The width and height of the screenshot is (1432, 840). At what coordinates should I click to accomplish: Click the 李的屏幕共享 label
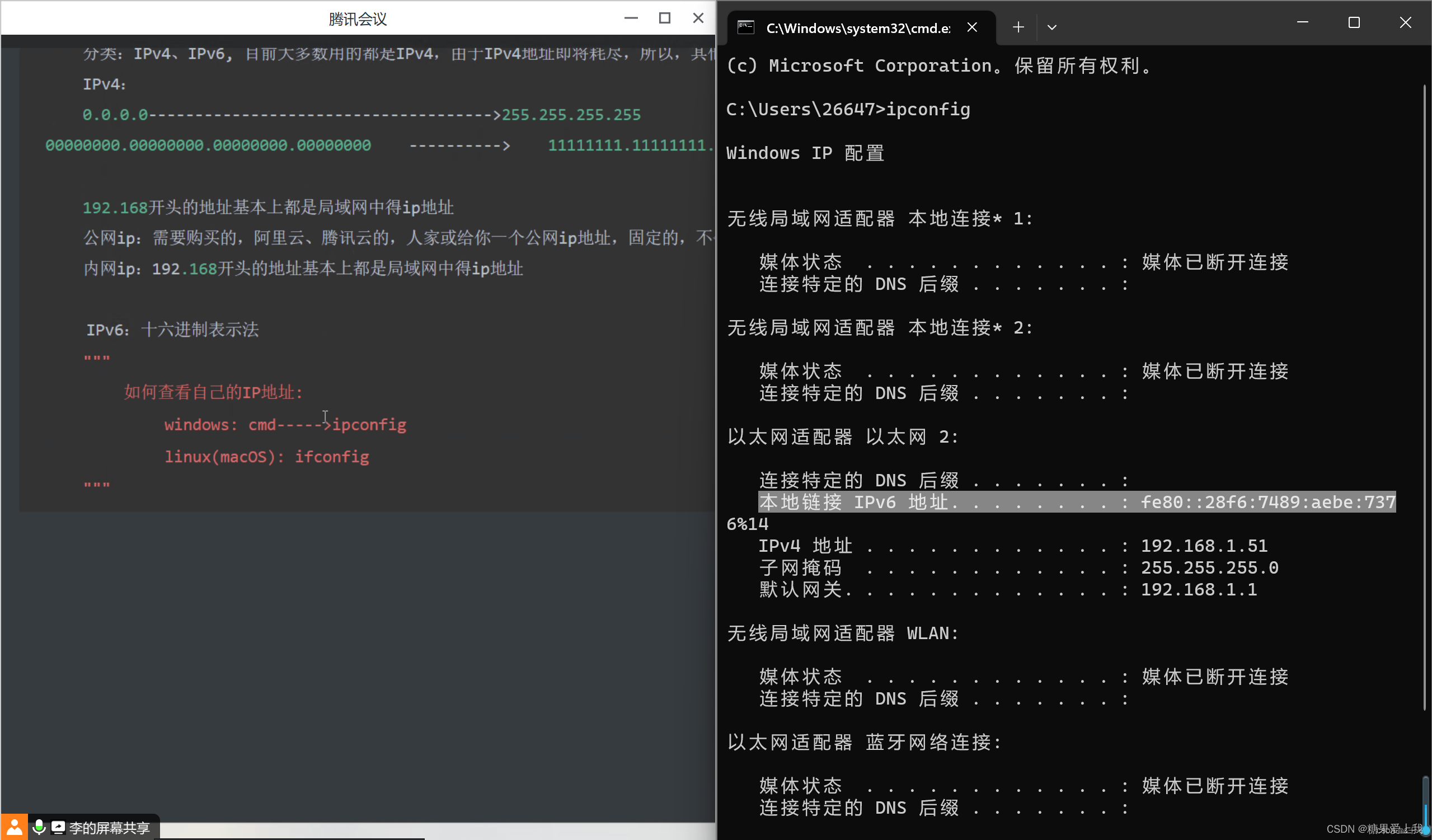click(109, 828)
